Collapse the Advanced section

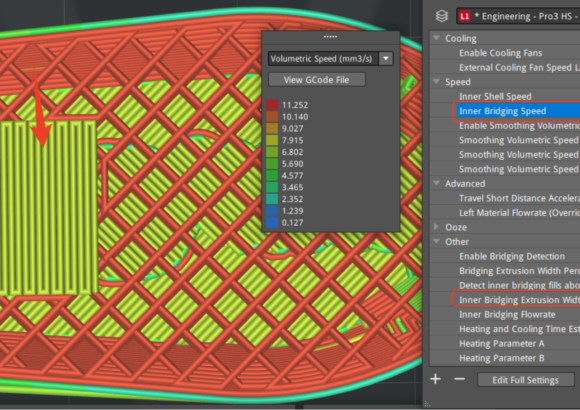(x=436, y=183)
